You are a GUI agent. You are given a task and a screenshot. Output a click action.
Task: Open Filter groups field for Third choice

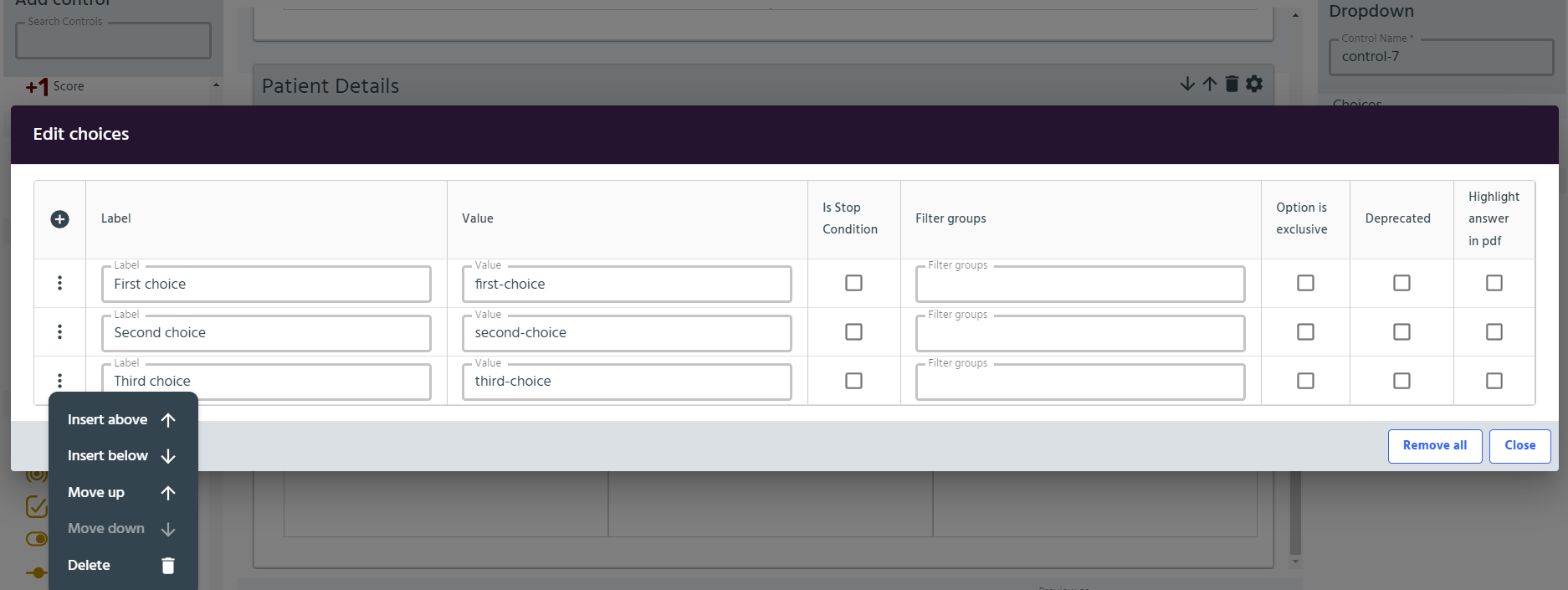click(1080, 382)
